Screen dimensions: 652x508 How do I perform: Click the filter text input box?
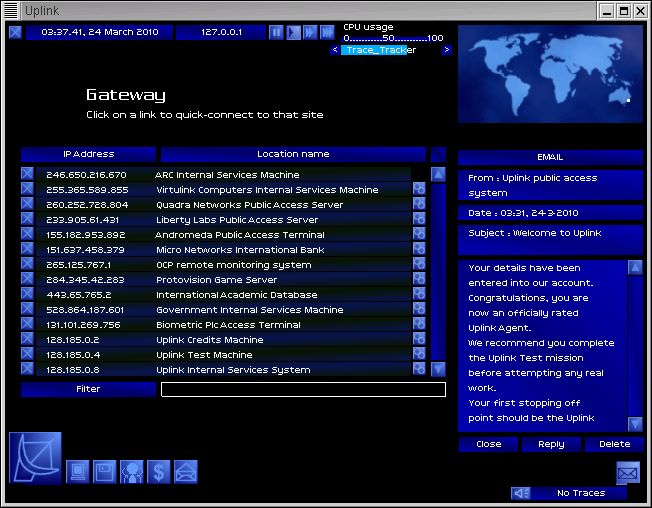click(x=304, y=390)
